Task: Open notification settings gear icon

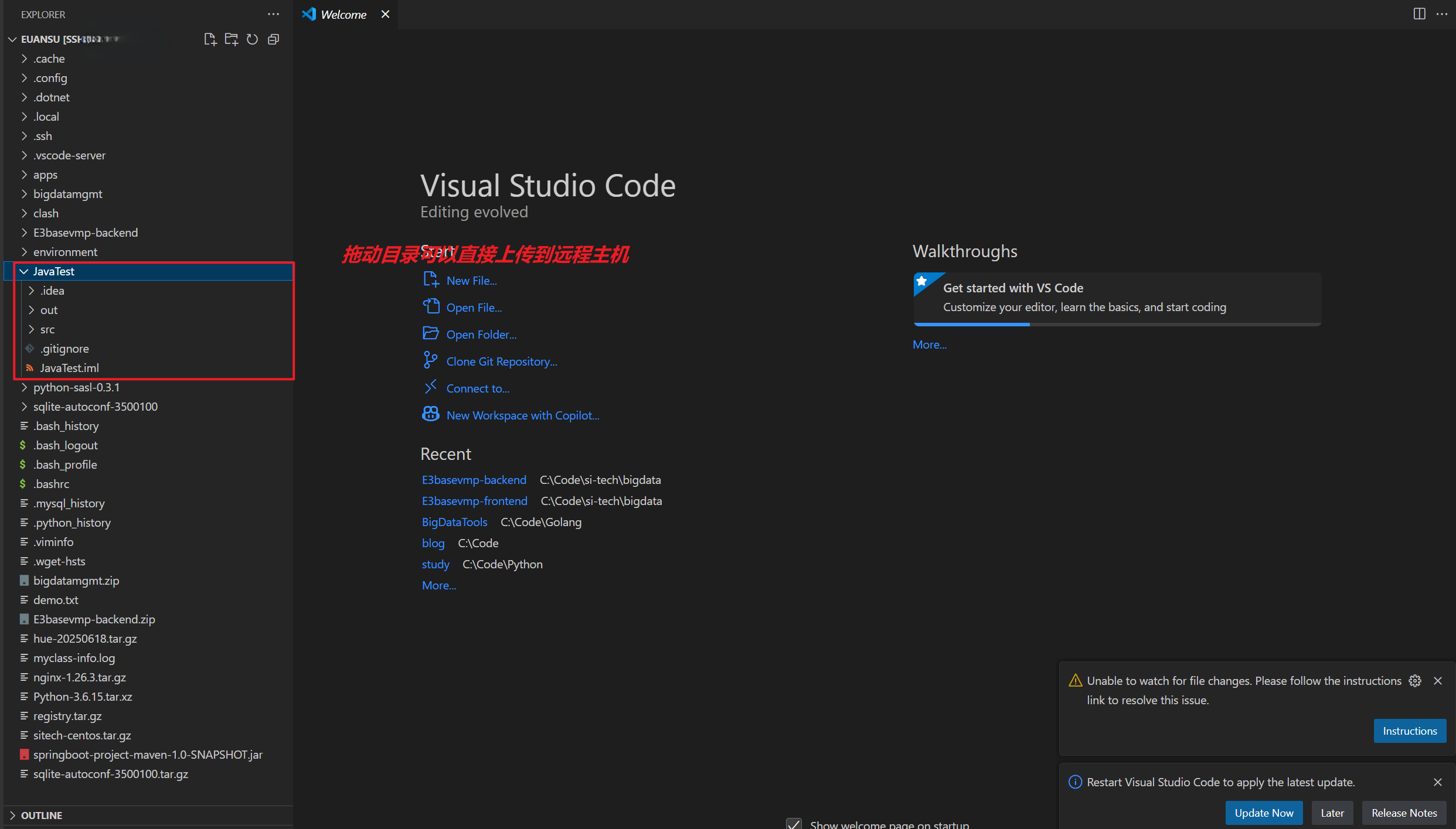Action: 1415,681
